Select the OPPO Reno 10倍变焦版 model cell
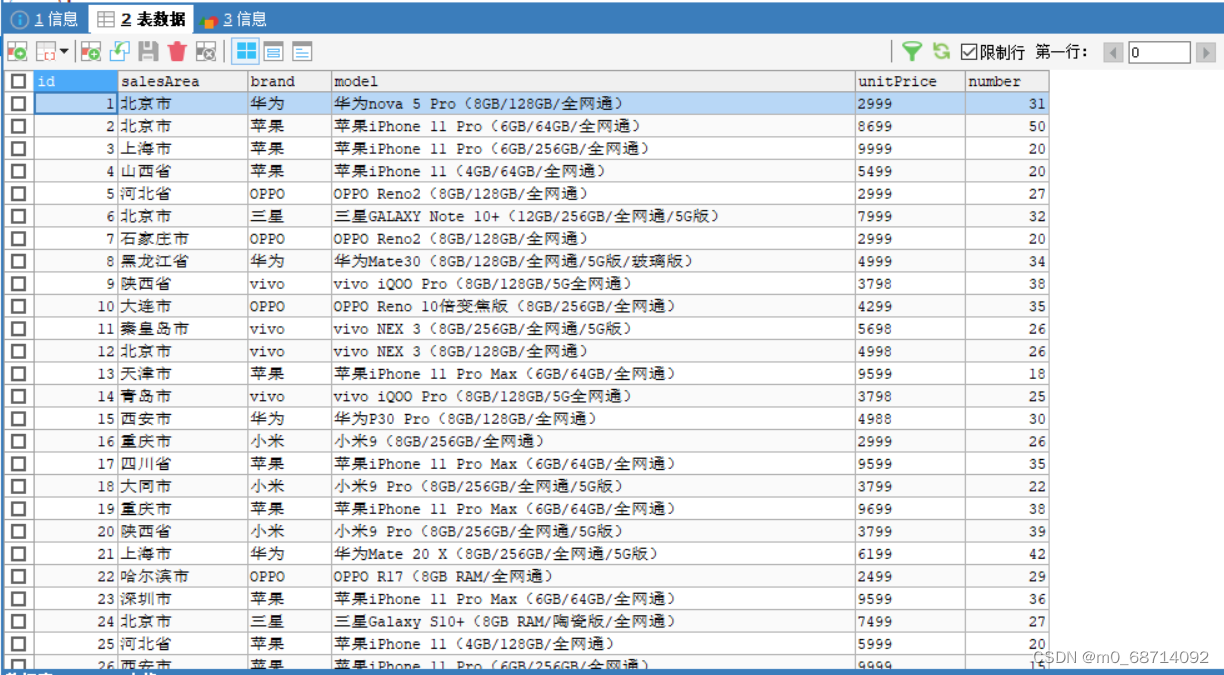Viewport: 1224px width, 675px height. tap(593, 306)
